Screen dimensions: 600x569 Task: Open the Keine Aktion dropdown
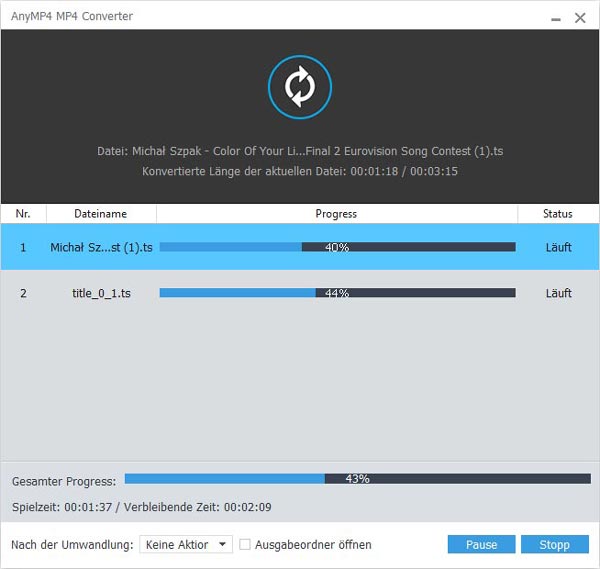[186, 544]
